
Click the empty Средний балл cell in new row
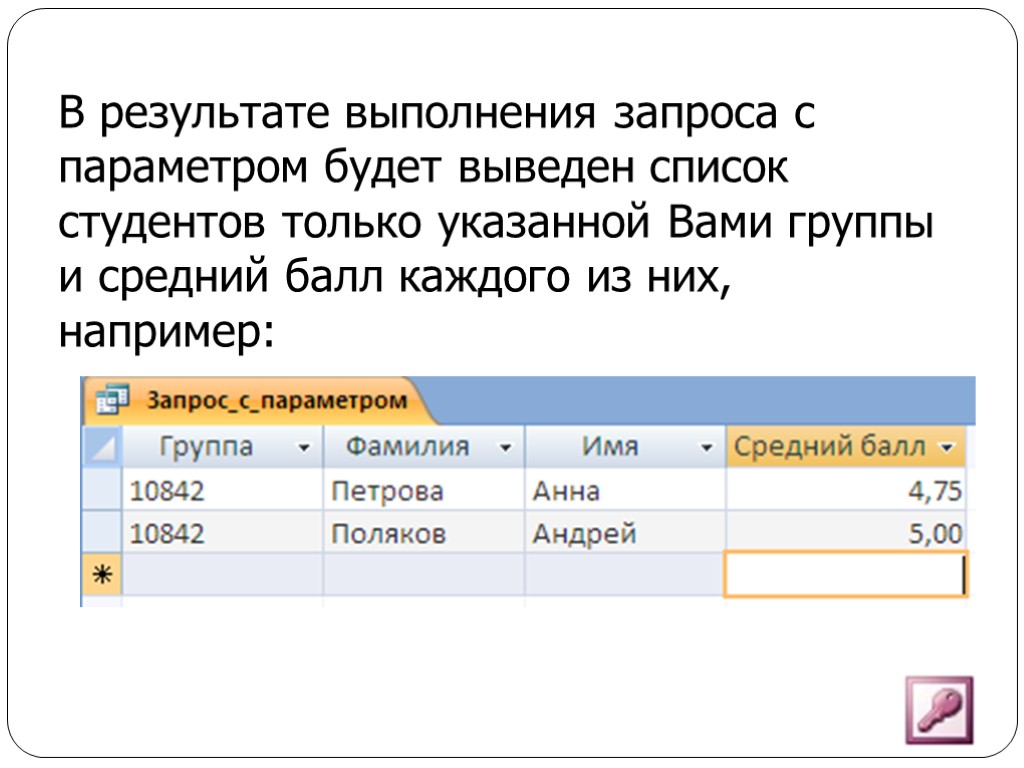[x=844, y=576]
